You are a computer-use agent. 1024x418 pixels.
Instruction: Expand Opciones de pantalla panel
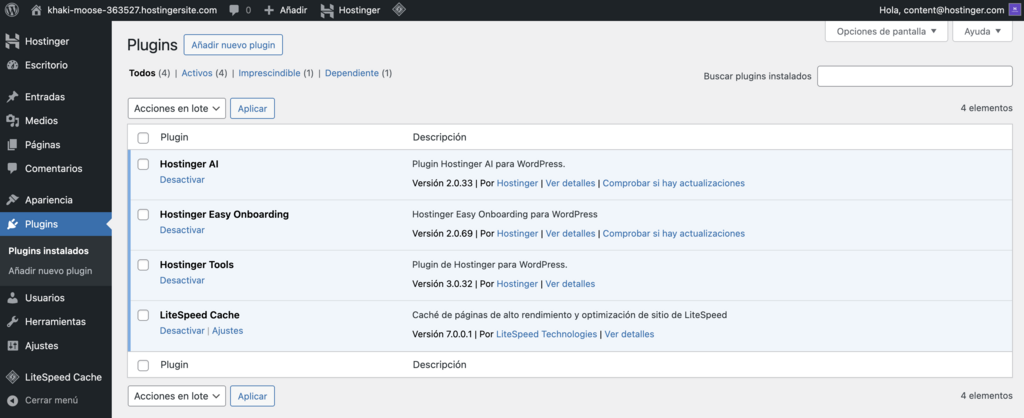pos(886,31)
